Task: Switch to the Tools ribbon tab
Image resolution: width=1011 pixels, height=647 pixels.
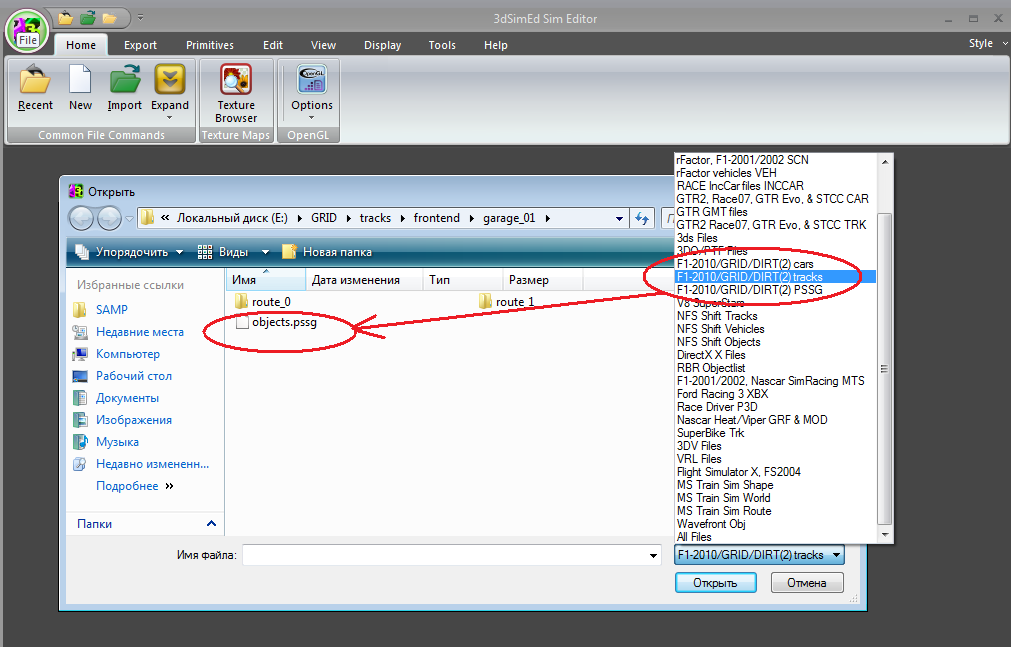Action: point(442,45)
